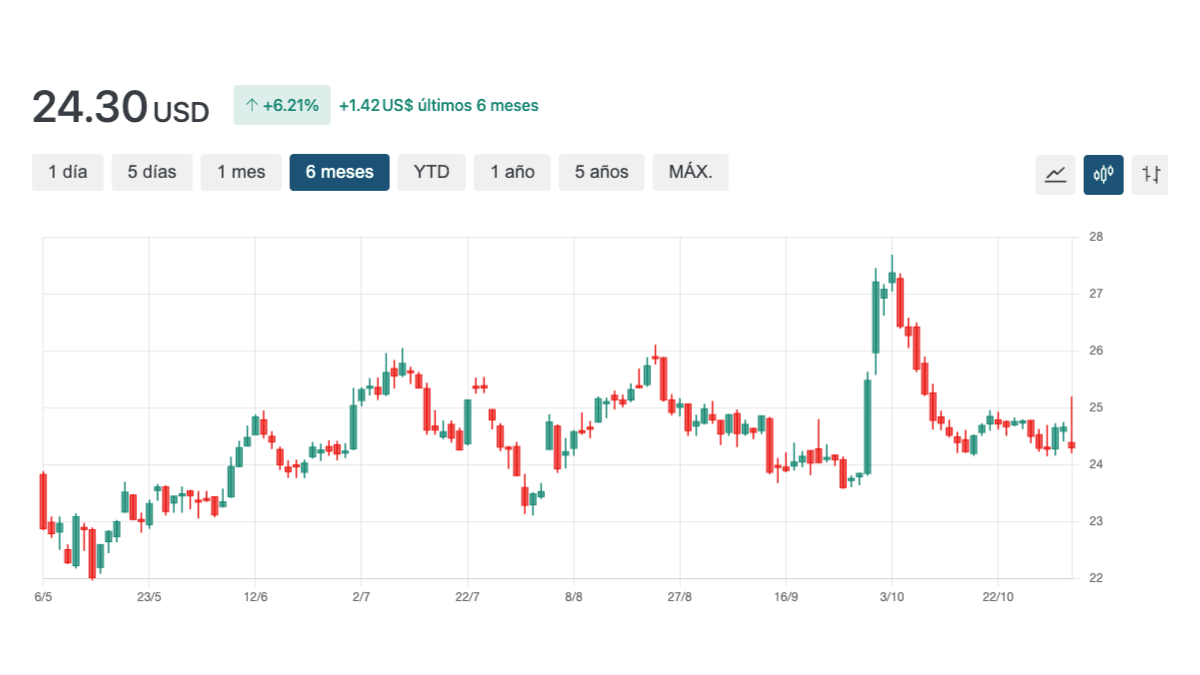The width and height of the screenshot is (1200, 675).
Task: Select the '5 años' range button
Action: click(601, 172)
